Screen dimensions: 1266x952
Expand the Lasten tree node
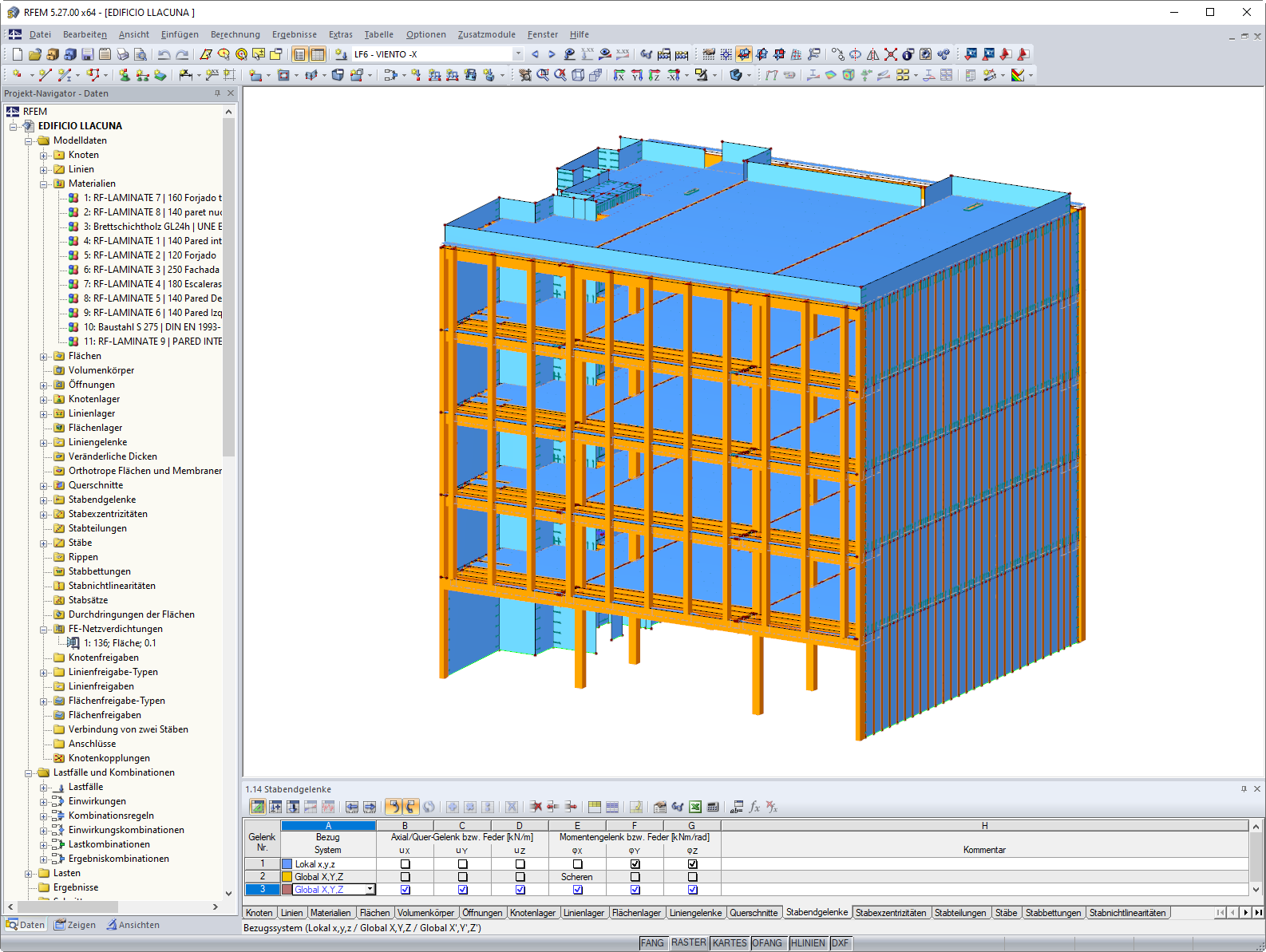tap(29, 874)
